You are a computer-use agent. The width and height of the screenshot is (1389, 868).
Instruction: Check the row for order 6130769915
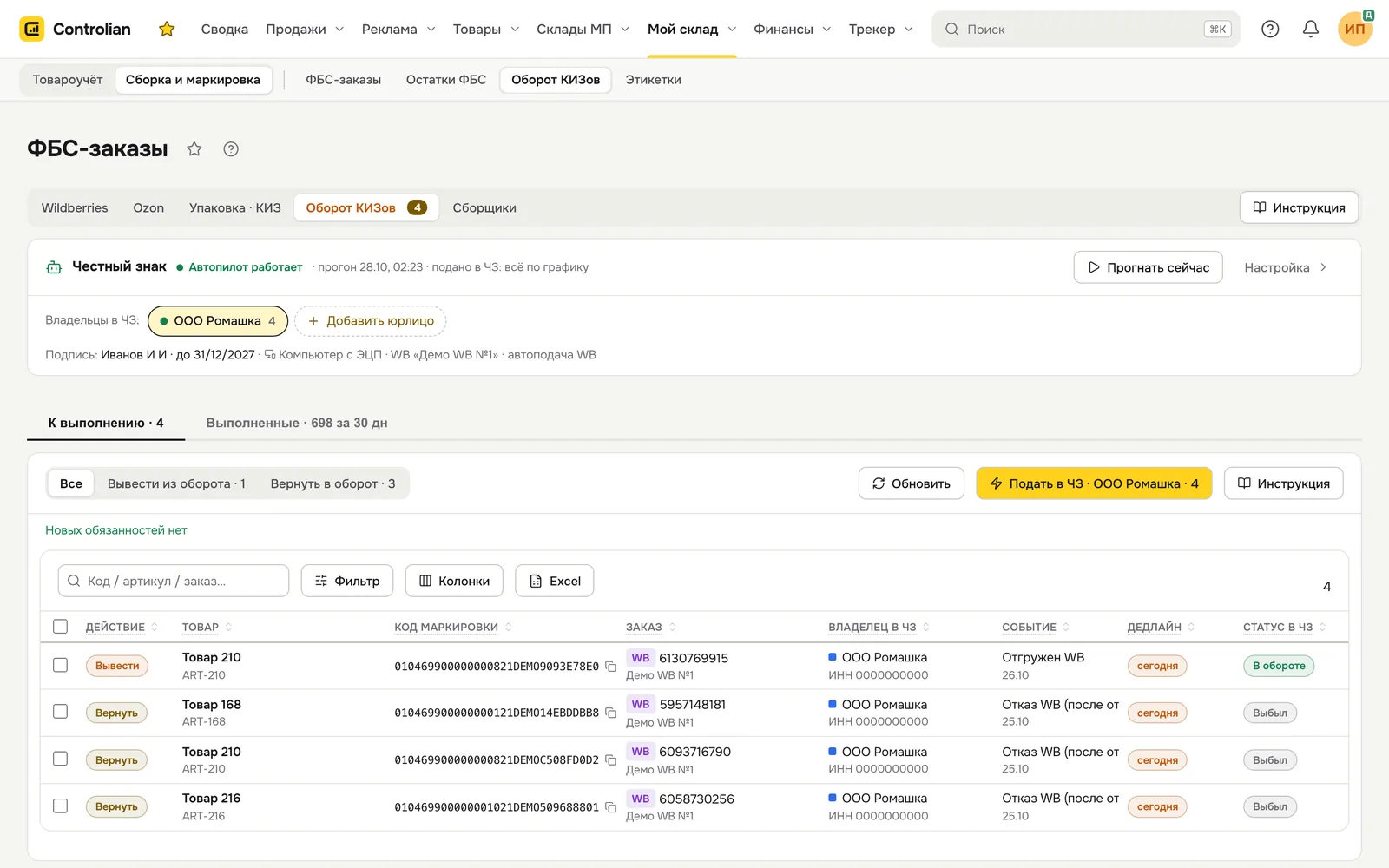[60, 665]
